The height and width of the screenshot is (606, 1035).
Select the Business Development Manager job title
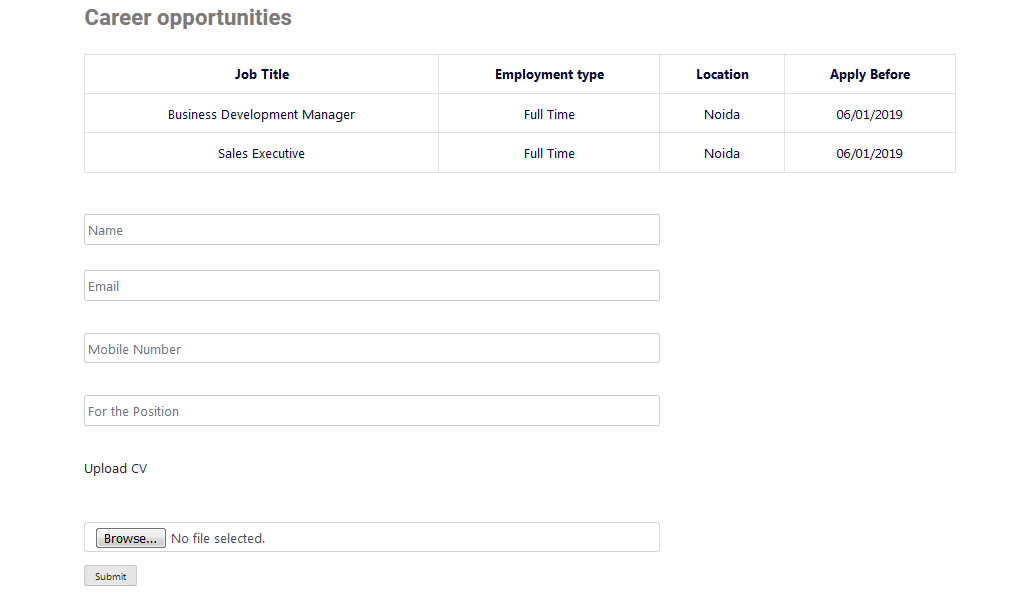[261, 114]
